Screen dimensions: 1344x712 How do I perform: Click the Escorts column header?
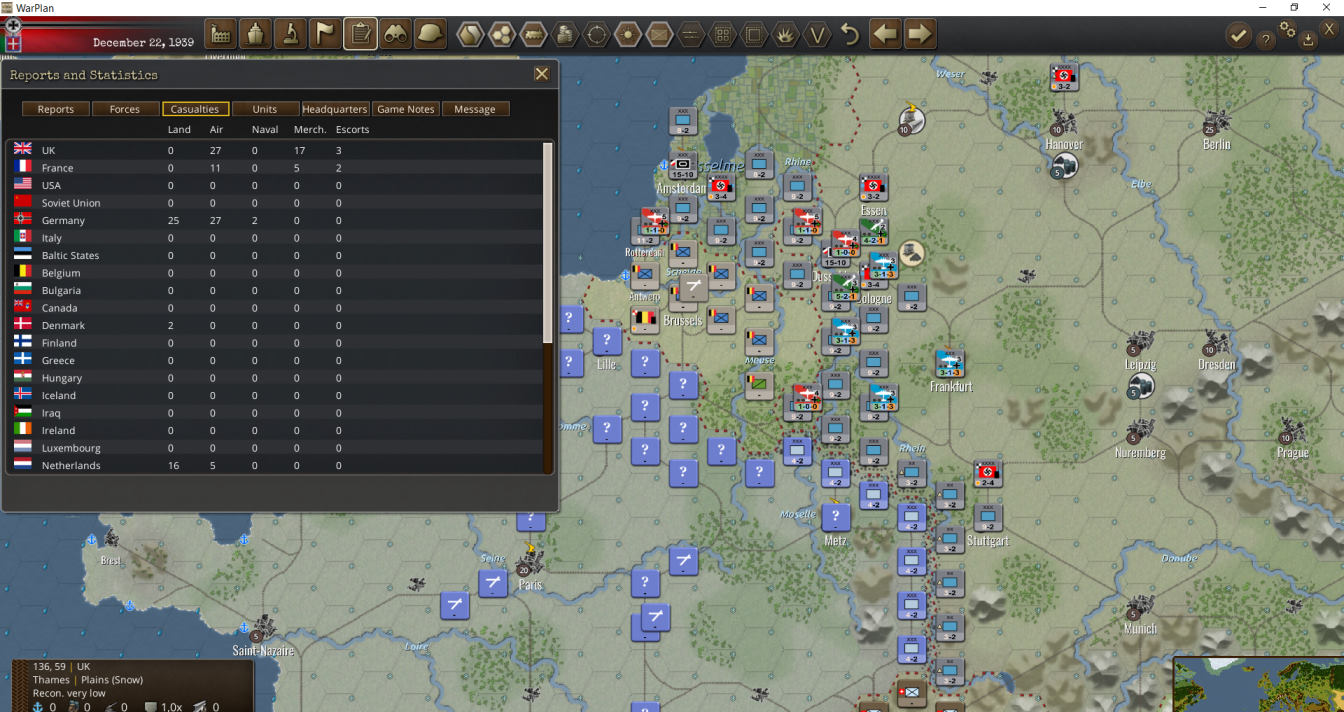pos(352,130)
